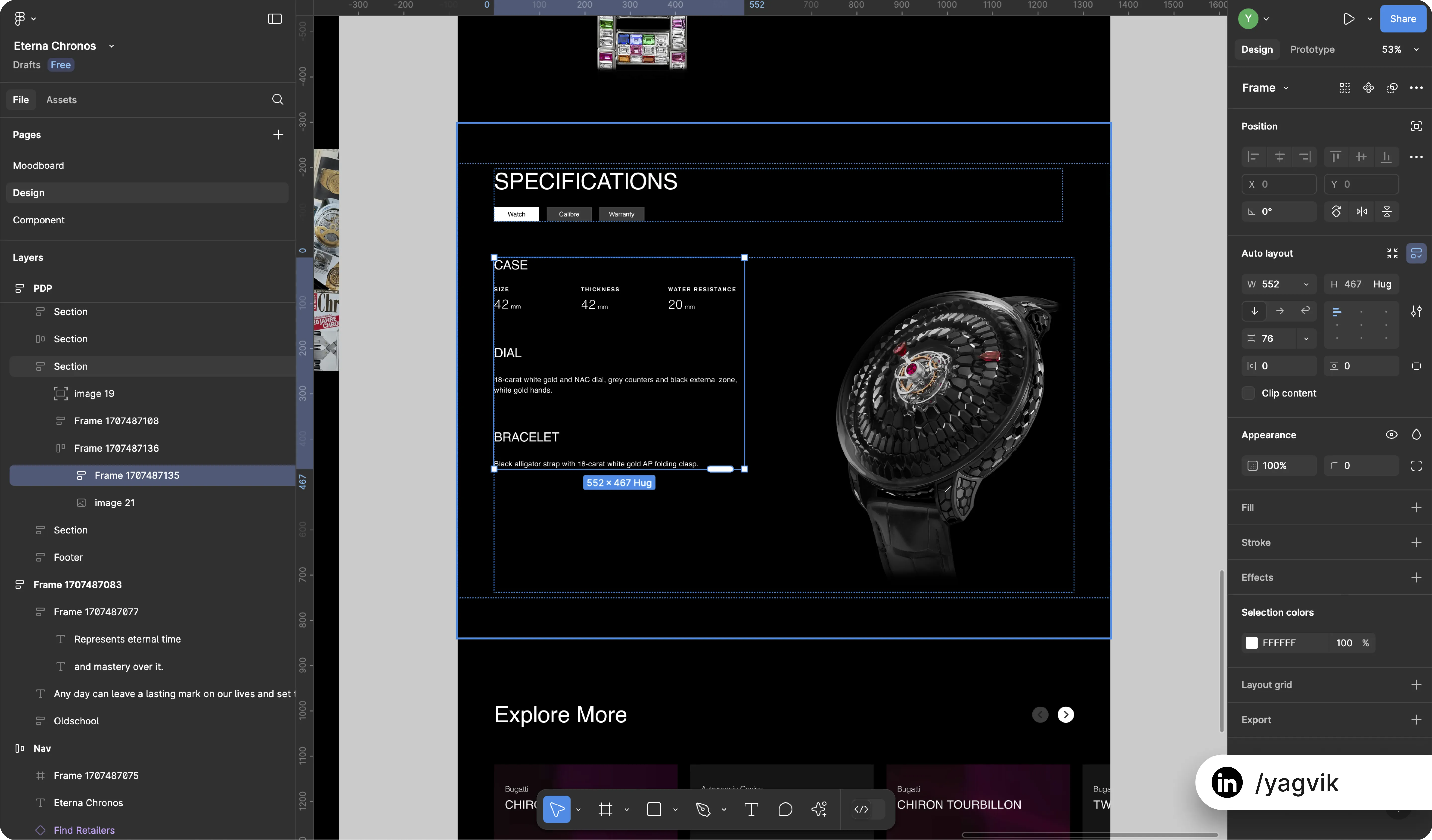This screenshot has height=840, width=1432.
Task: Click the create component icon
Action: click(1368, 88)
